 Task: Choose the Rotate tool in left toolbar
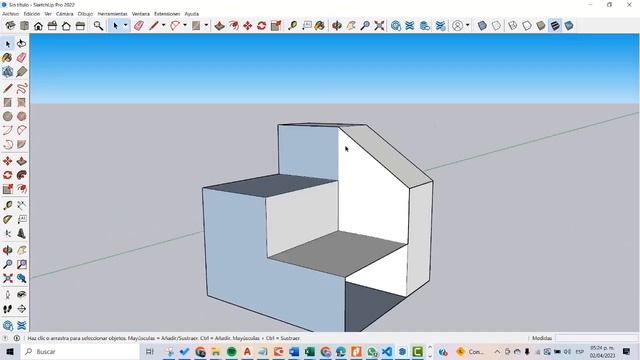[x=7, y=175]
